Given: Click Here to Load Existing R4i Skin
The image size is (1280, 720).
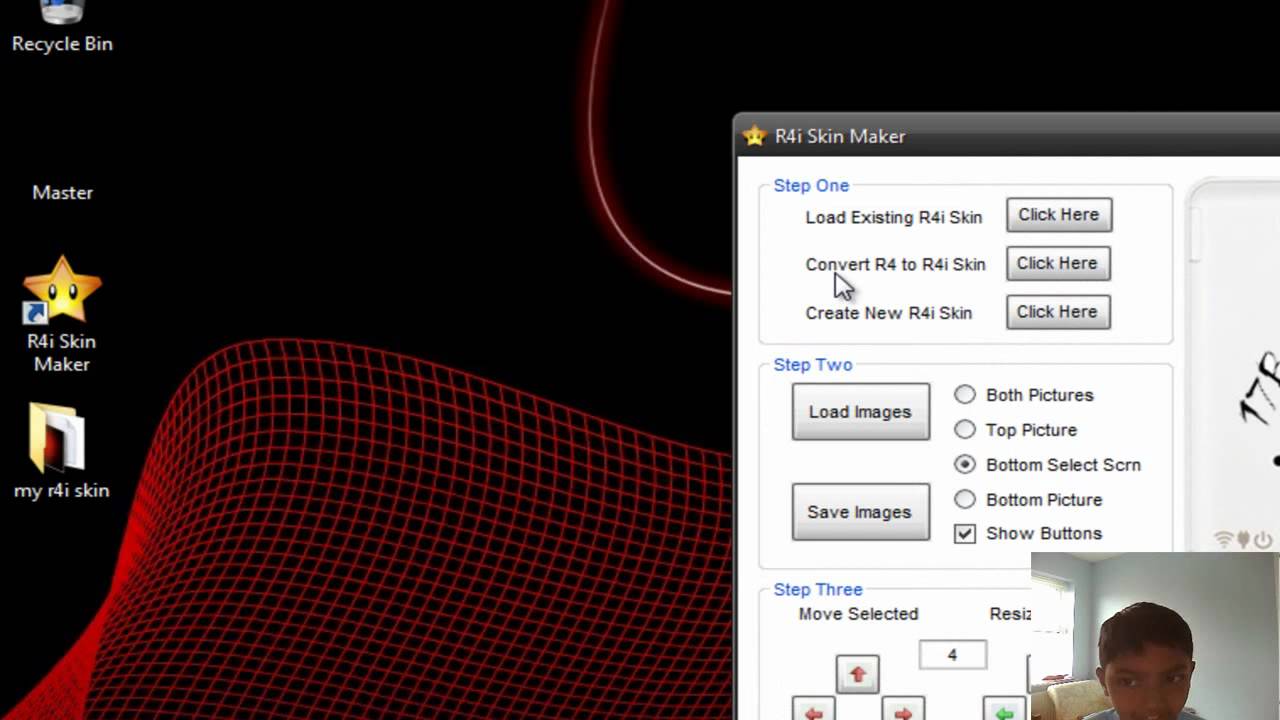Looking at the screenshot, I should [x=1059, y=215].
